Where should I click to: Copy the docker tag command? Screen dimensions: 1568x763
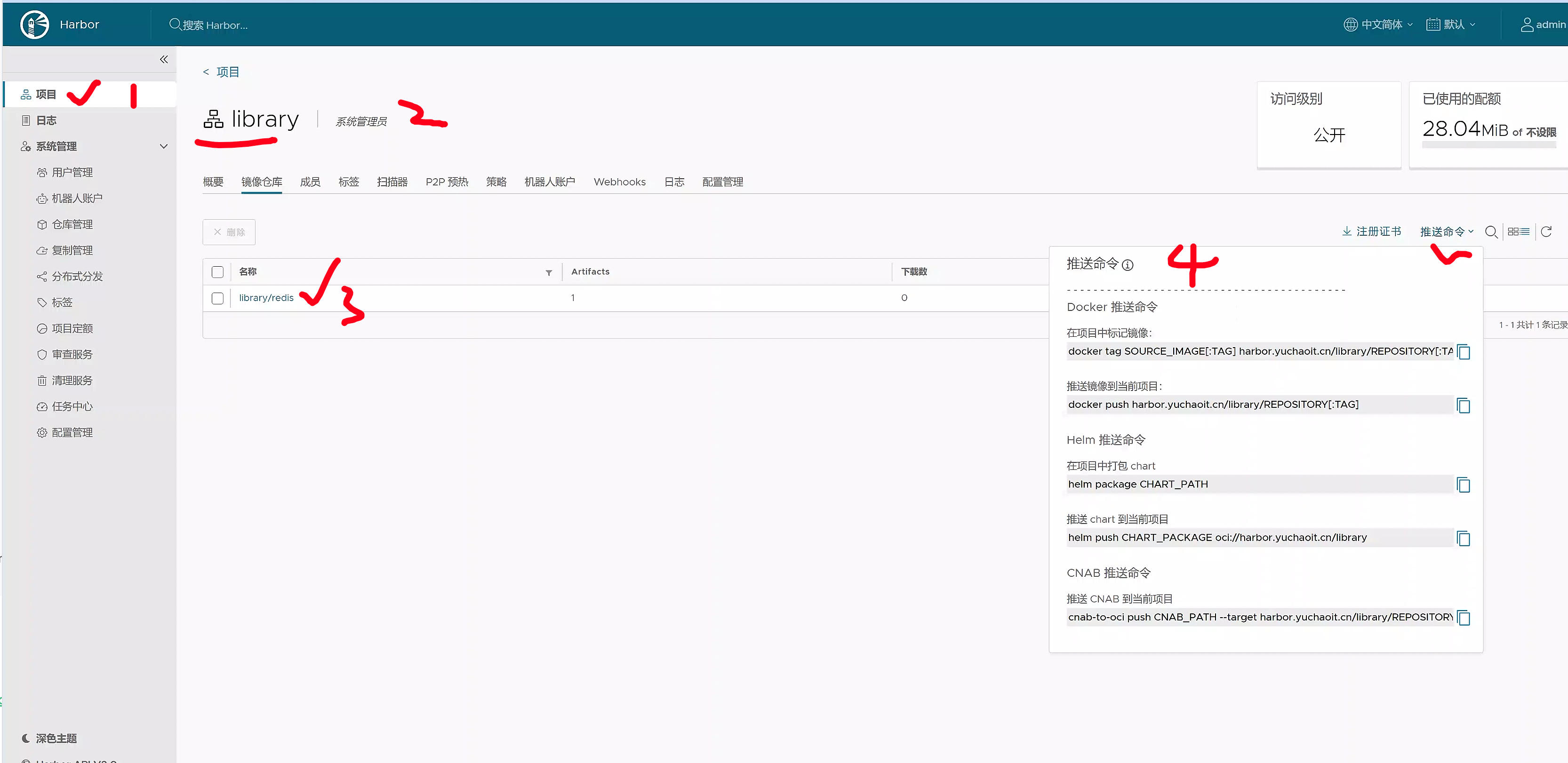[1464, 352]
